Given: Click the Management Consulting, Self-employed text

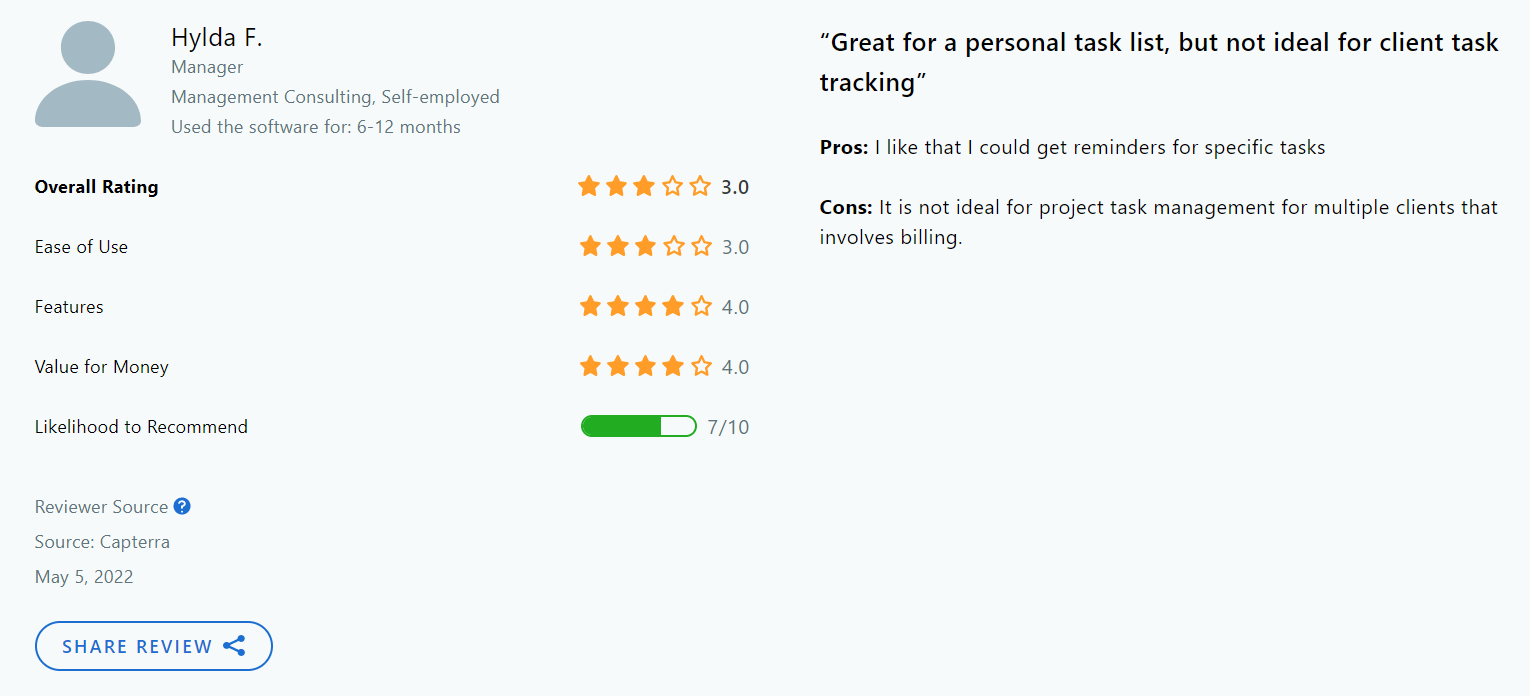Looking at the screenshot, I should (x=335, y=96).
